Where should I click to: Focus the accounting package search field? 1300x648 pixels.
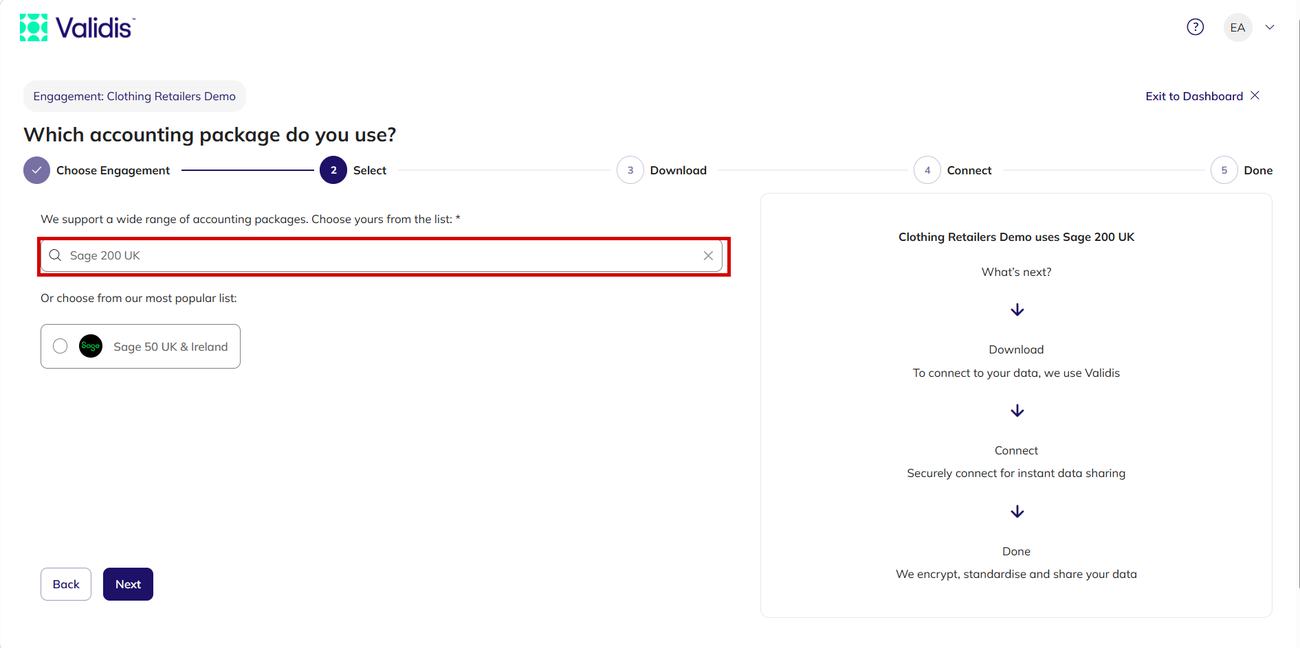click(x=381, y=255)
